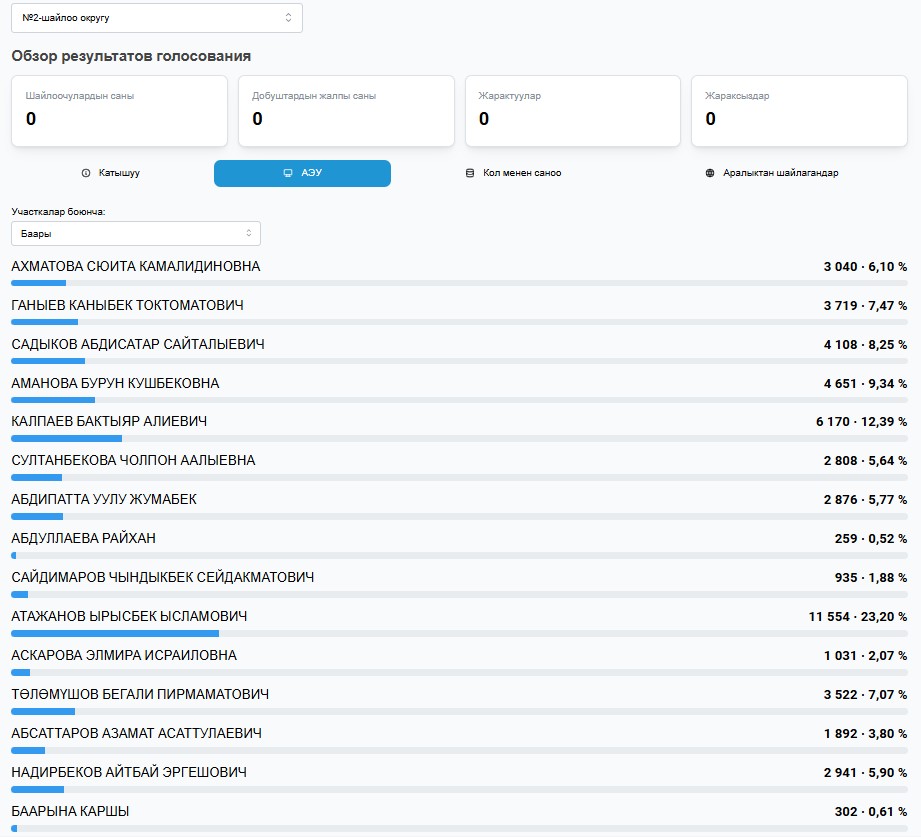Click the 11 554 · 23,20 % vote result

[x=857, y=617]
